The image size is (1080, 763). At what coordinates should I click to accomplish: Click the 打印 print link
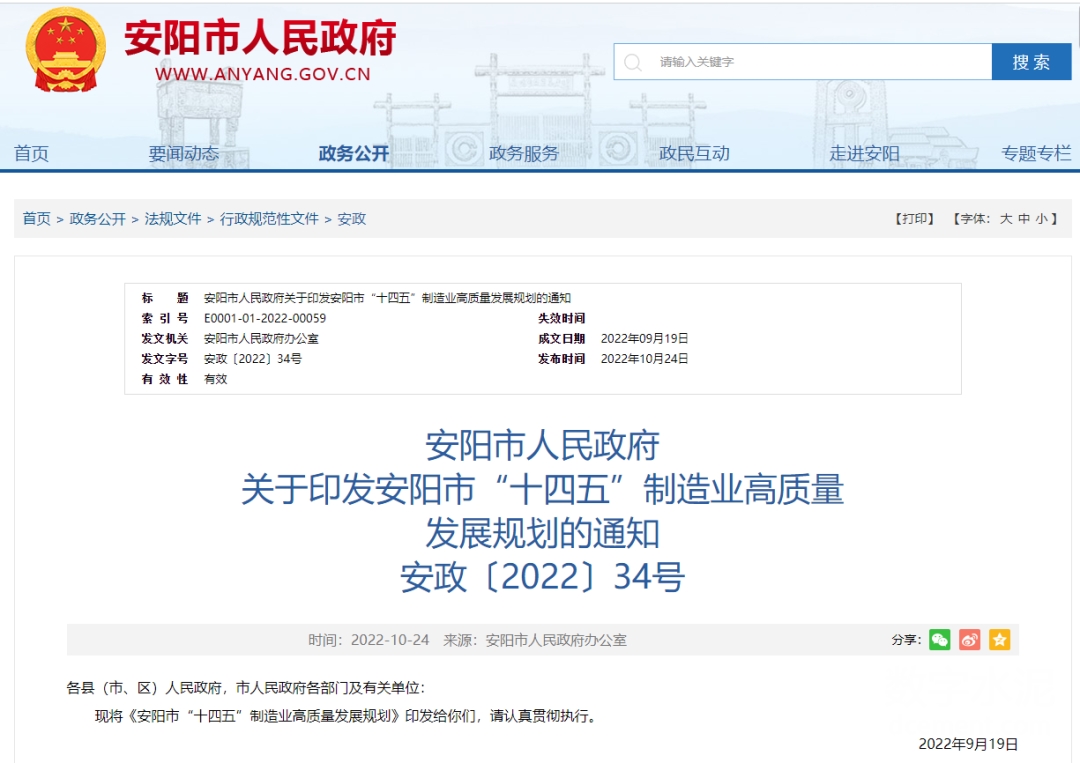tap(914, 219)
